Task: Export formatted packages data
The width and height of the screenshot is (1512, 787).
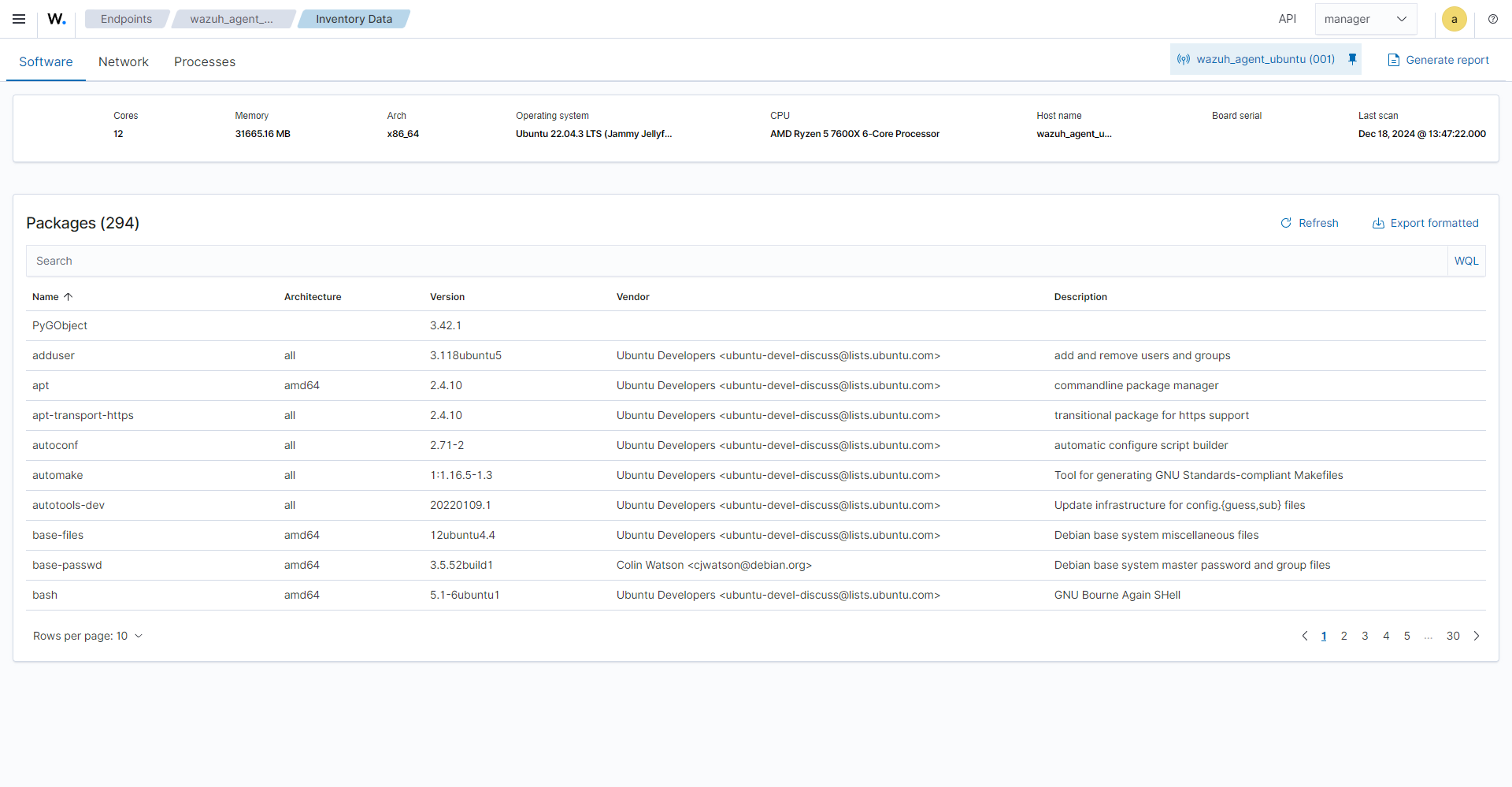Action: [1425, 223]
